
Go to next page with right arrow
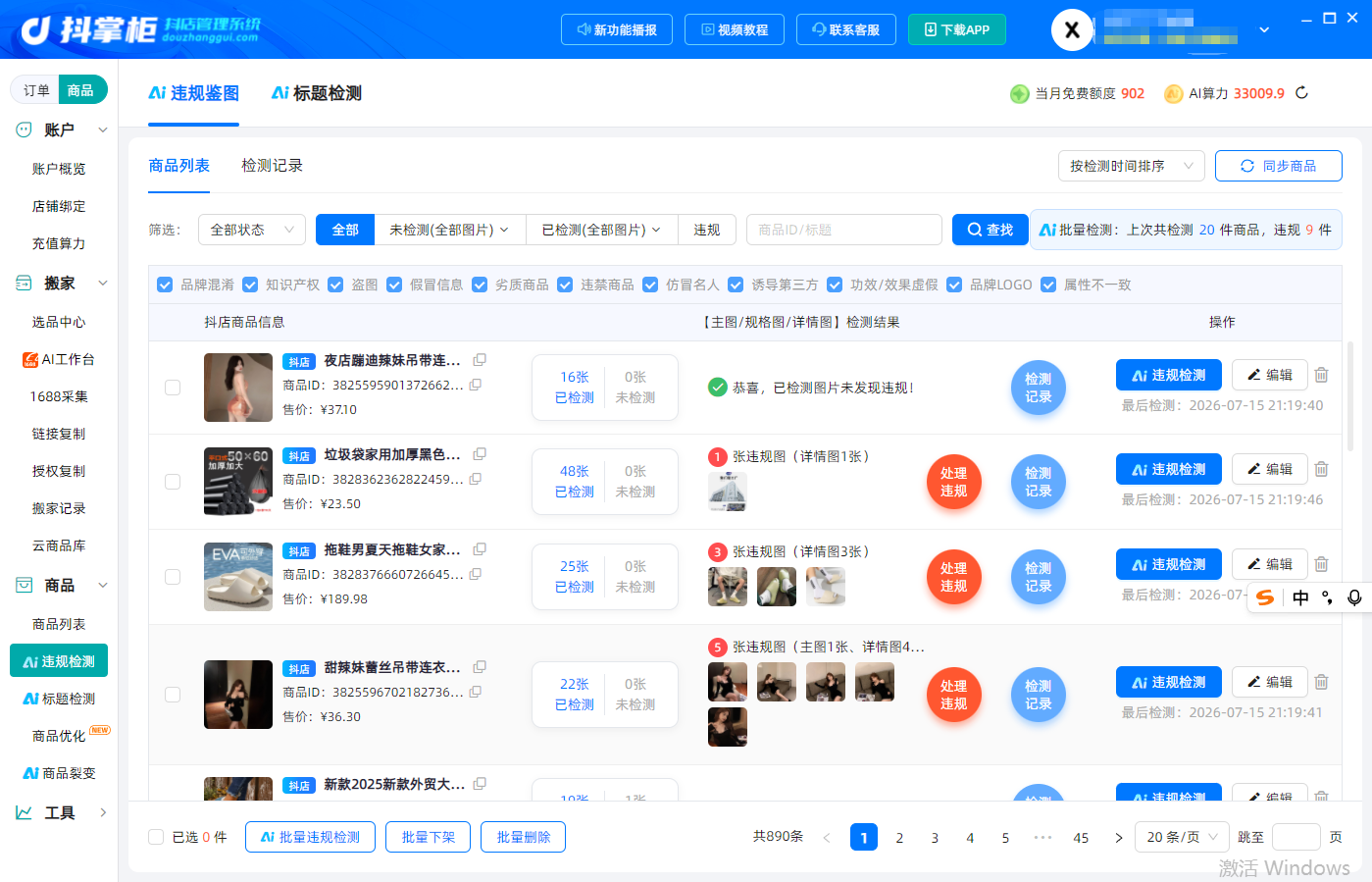[x=1118, y=838]
